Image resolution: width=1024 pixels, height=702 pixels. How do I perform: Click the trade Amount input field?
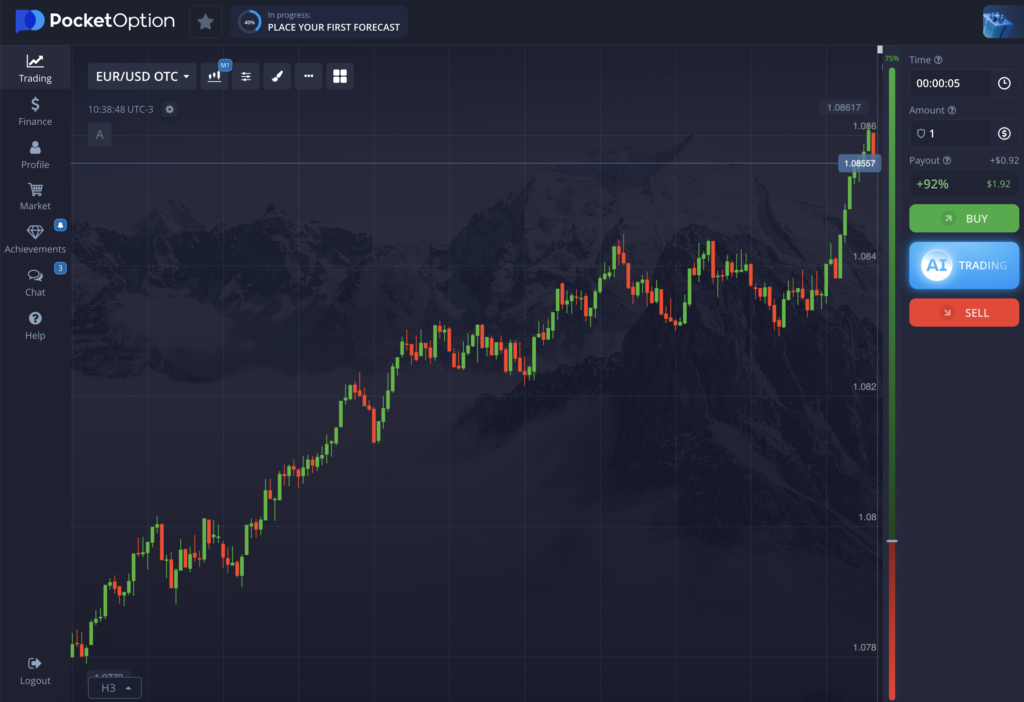(x=950, y=134)
